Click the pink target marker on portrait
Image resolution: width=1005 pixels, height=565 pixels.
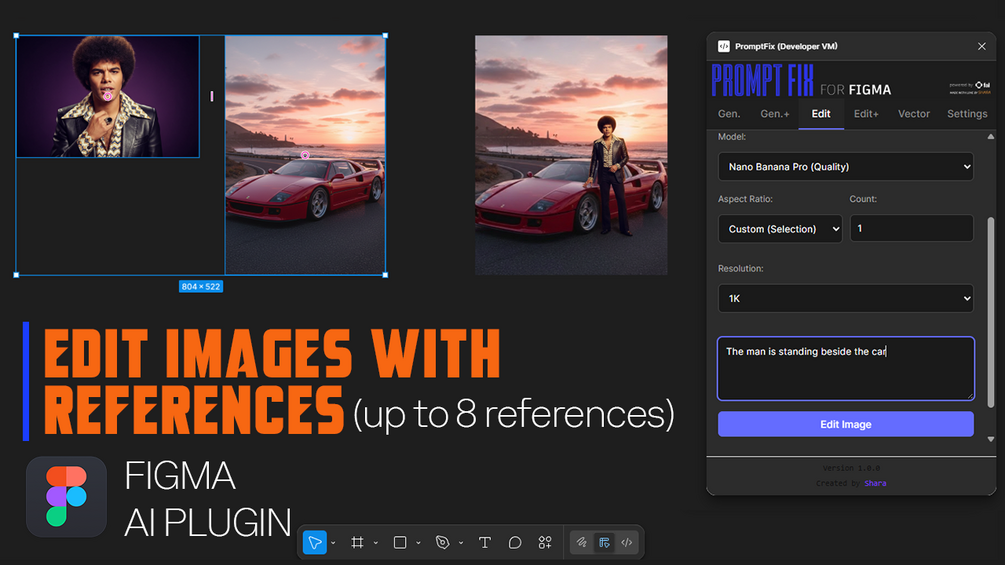pyautogui.click(x=108, y=96)
